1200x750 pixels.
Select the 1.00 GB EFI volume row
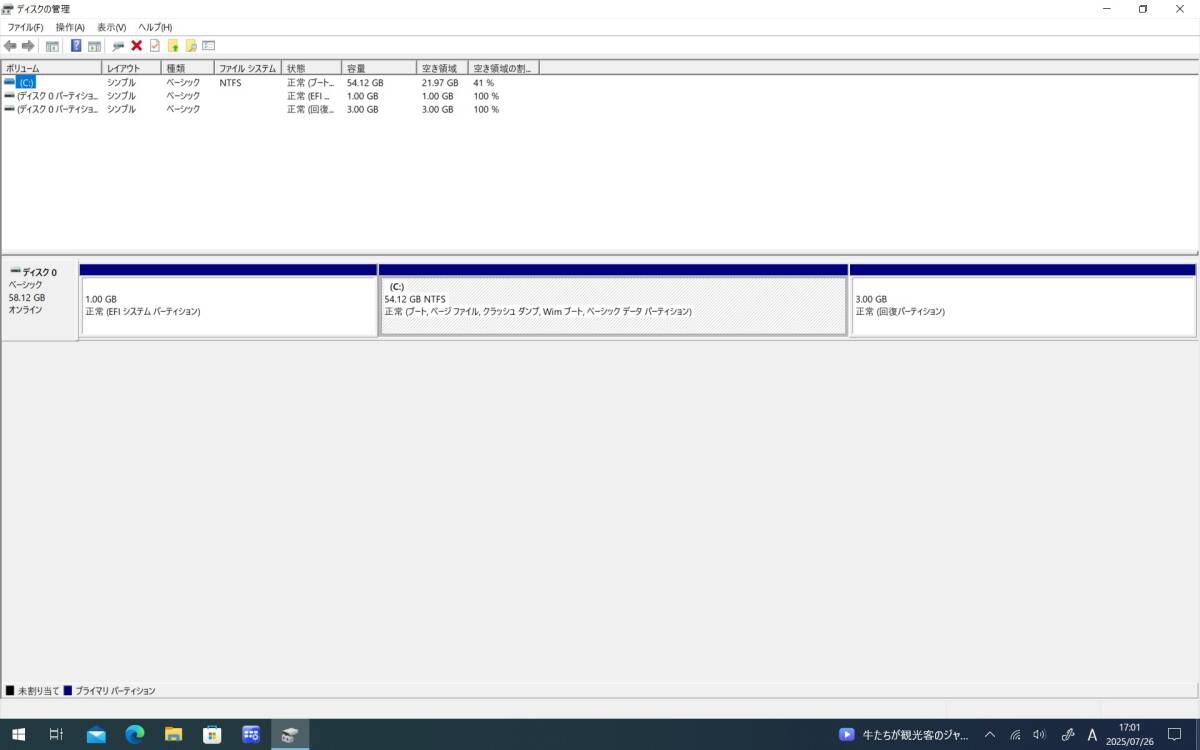tap(270, 96)
